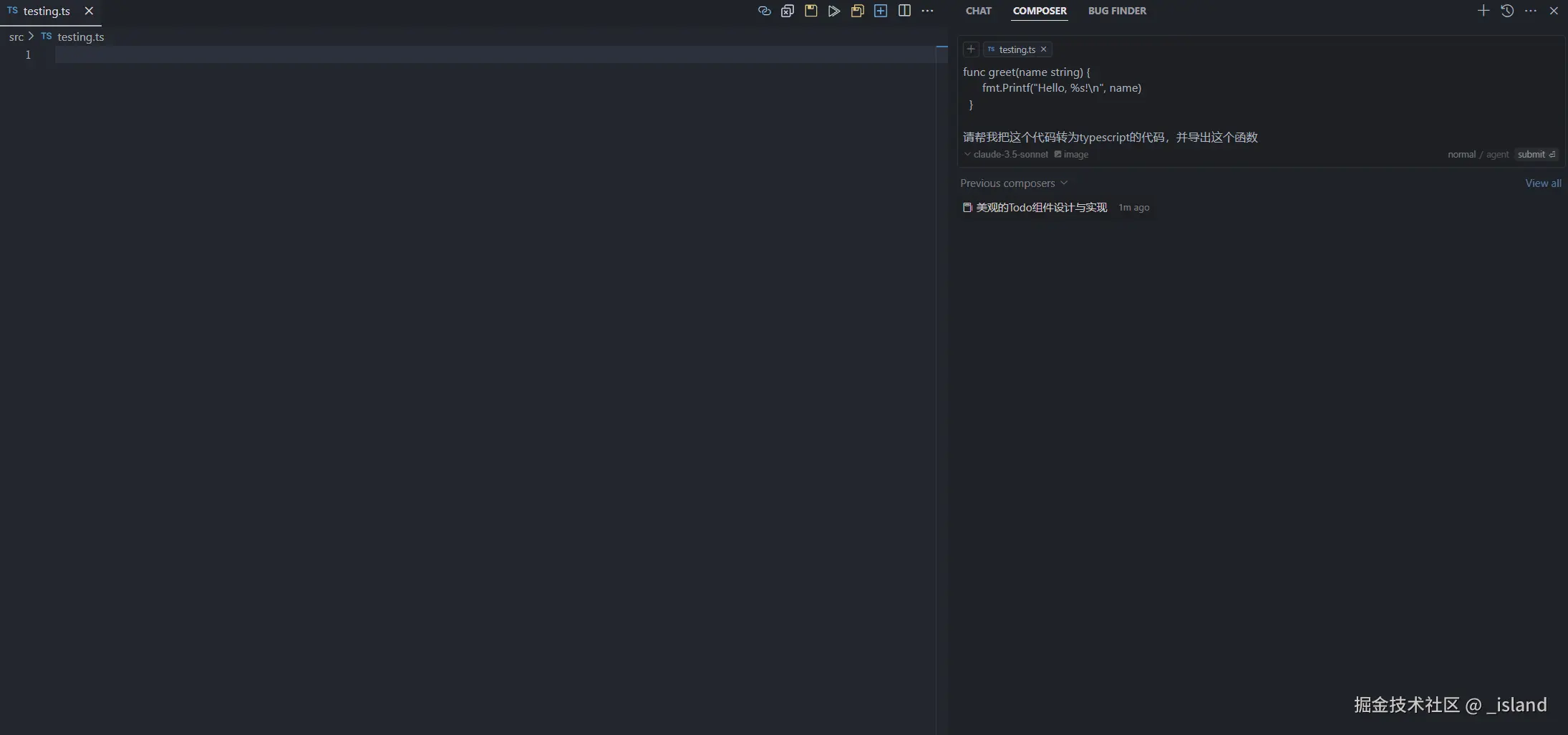Remove the testing.ts context chip
The height and width of the screenshot is (735, 1568).
coord(1044,49)
